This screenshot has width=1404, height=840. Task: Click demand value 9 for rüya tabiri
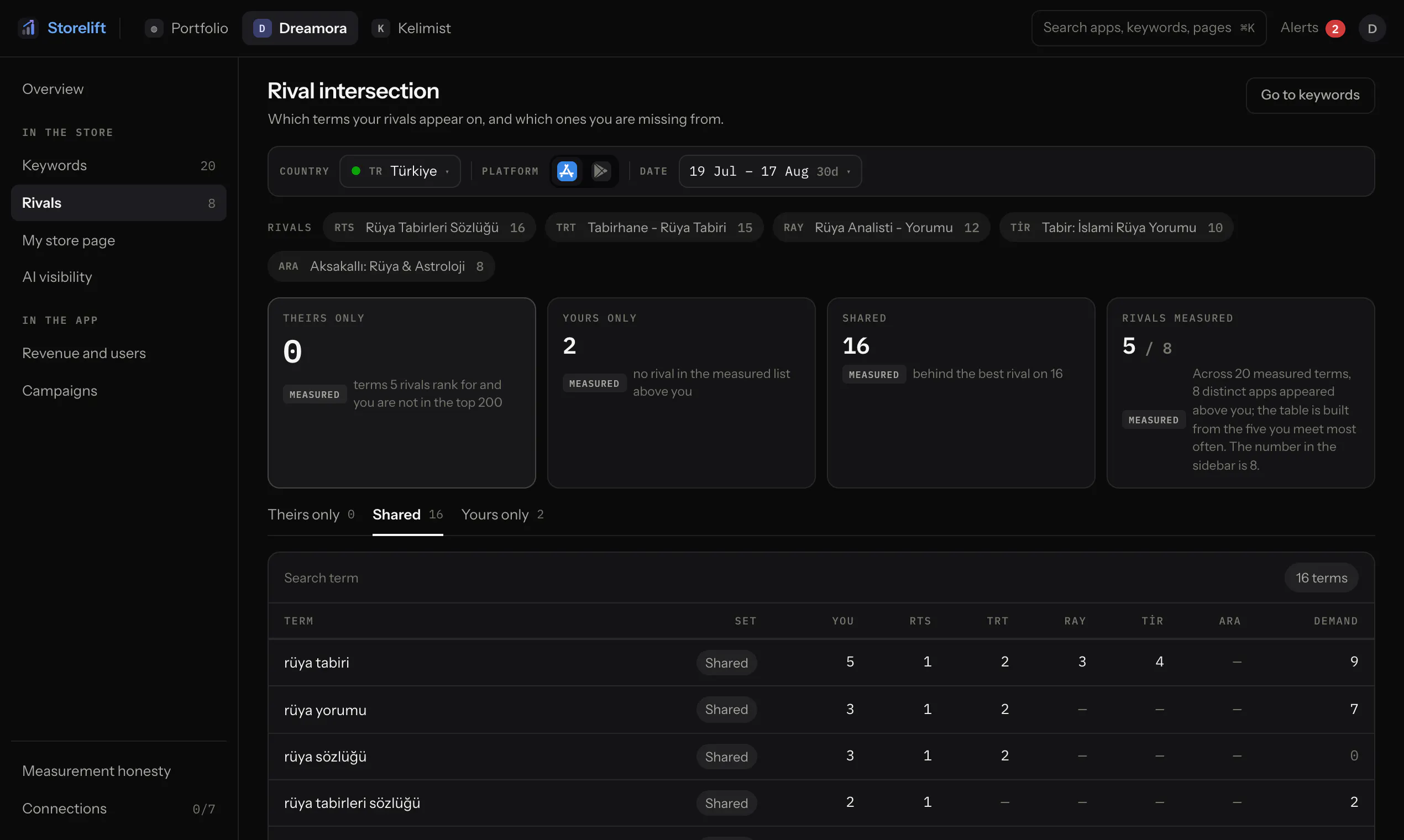[1354, 662]
